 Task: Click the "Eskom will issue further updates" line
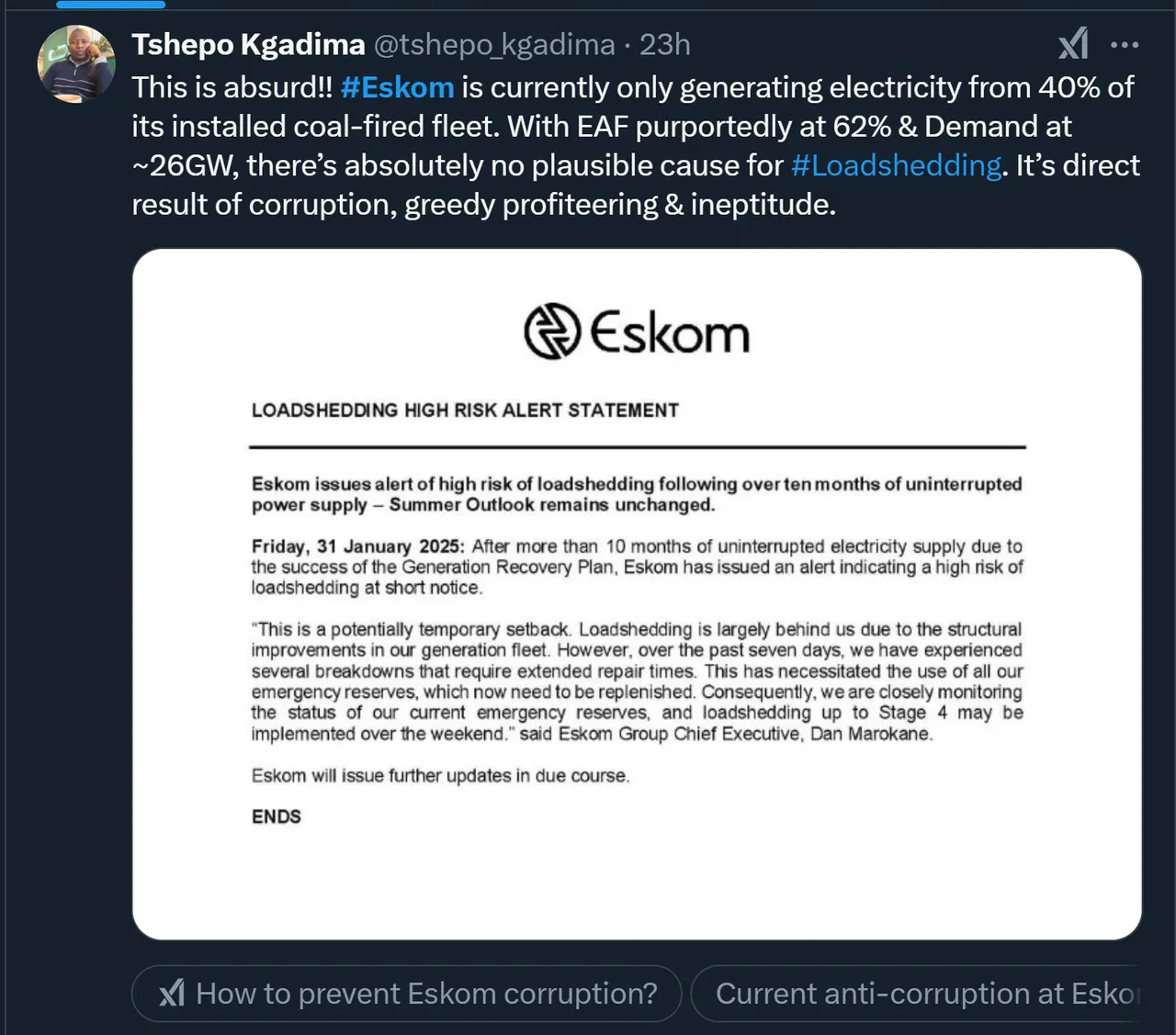(x=440, y=775)
